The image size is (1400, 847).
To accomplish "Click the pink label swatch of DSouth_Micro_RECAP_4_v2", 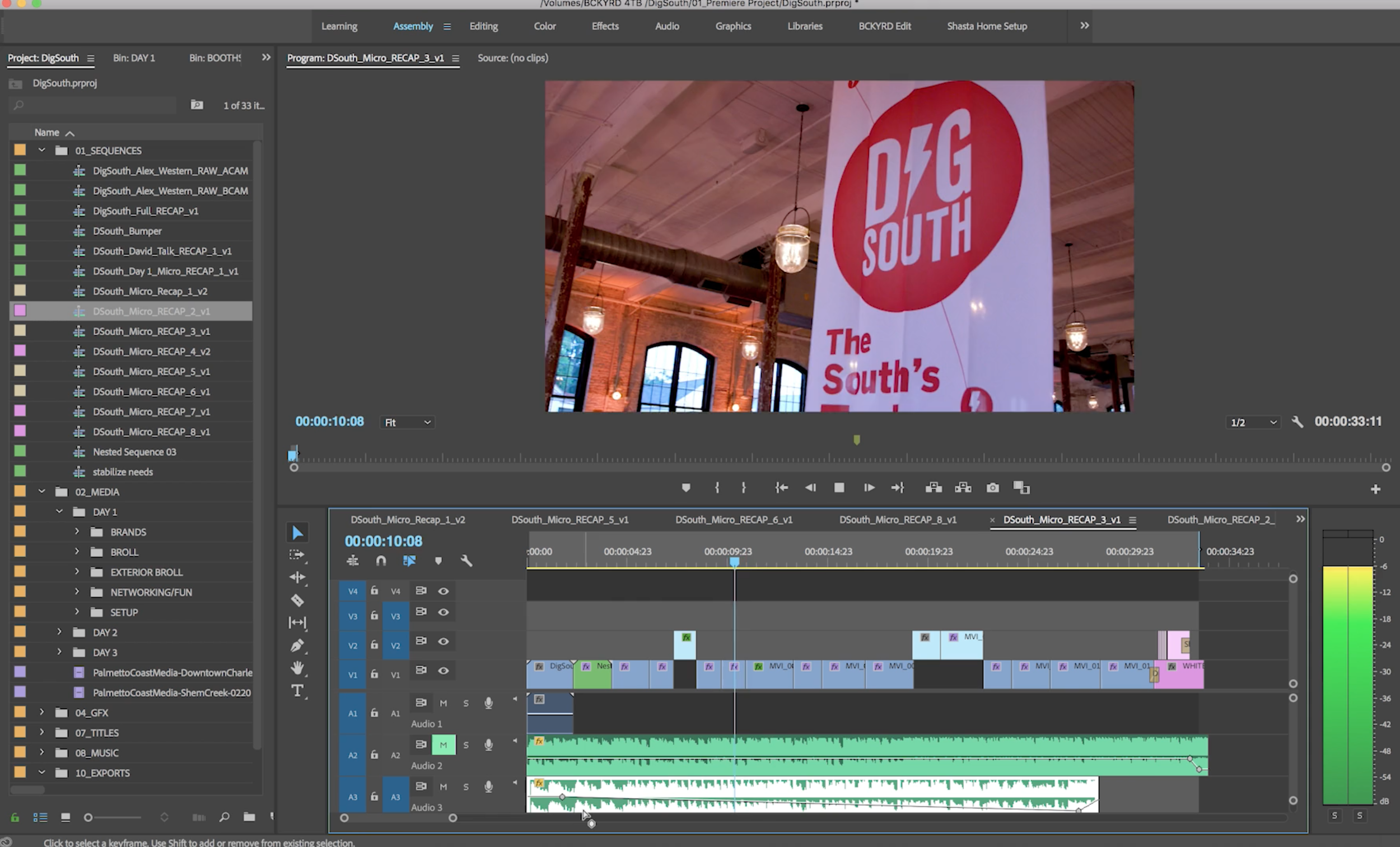I will (20, 351).
